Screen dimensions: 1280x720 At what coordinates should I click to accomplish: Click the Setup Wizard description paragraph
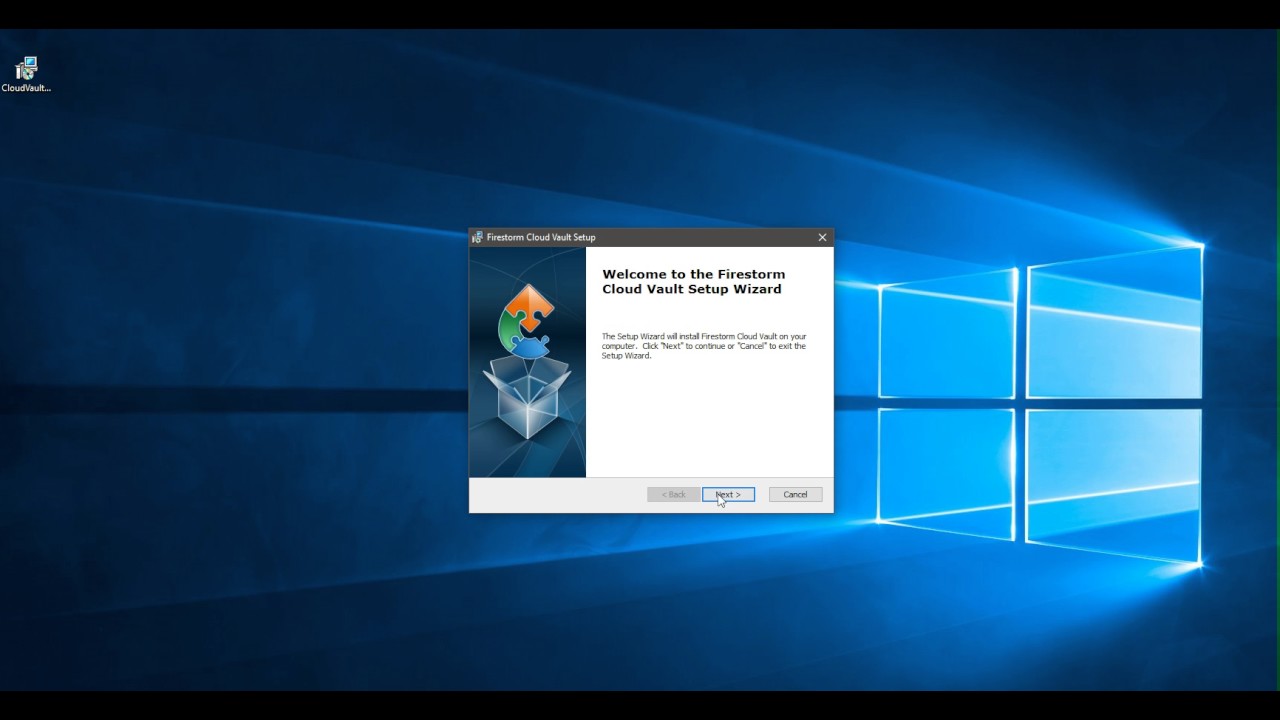tap(704, 346)
